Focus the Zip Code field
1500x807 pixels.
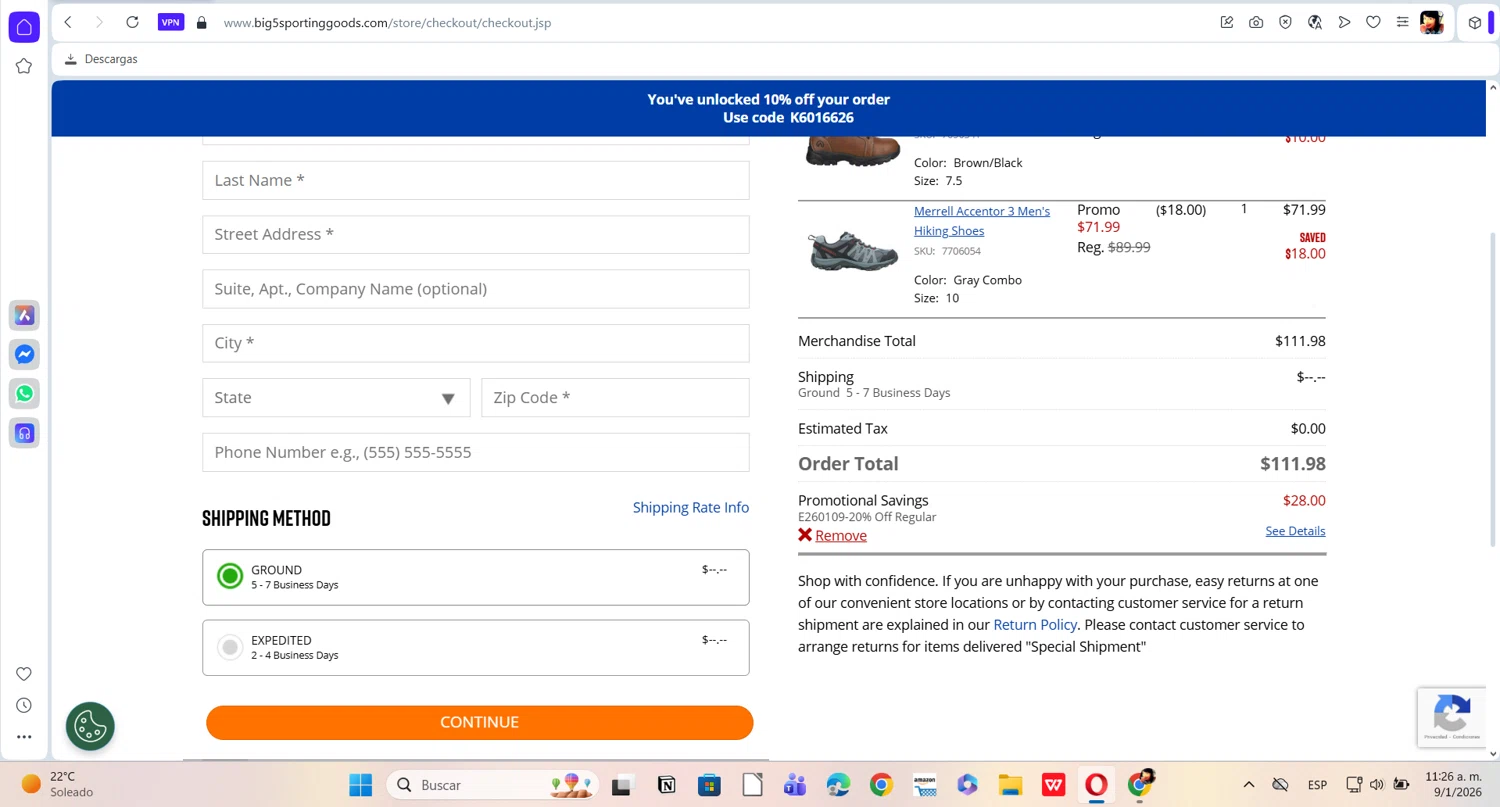pos(615,398)
